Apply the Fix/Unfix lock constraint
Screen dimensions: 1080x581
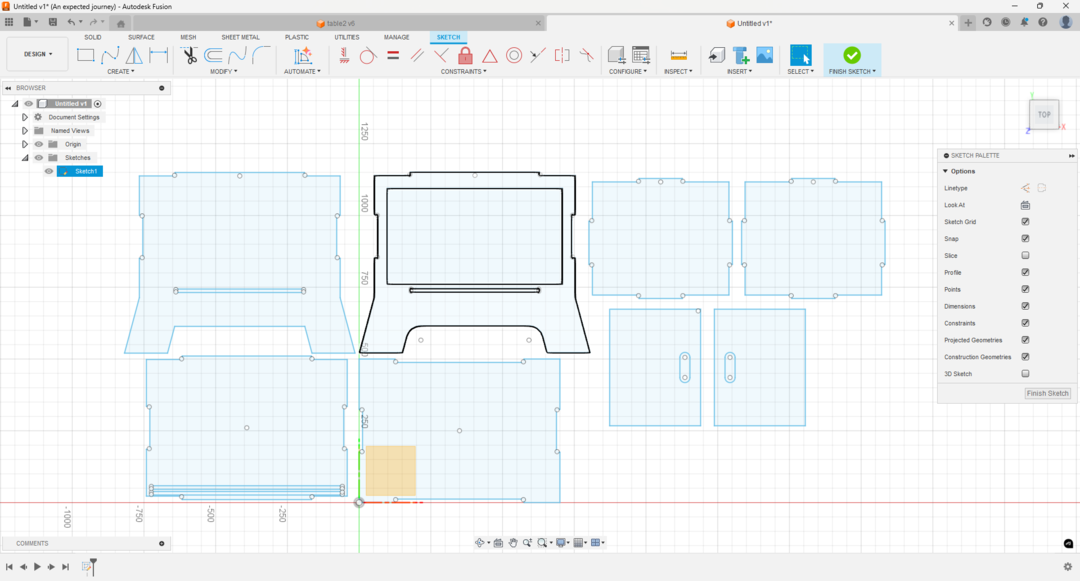point(465,56)
